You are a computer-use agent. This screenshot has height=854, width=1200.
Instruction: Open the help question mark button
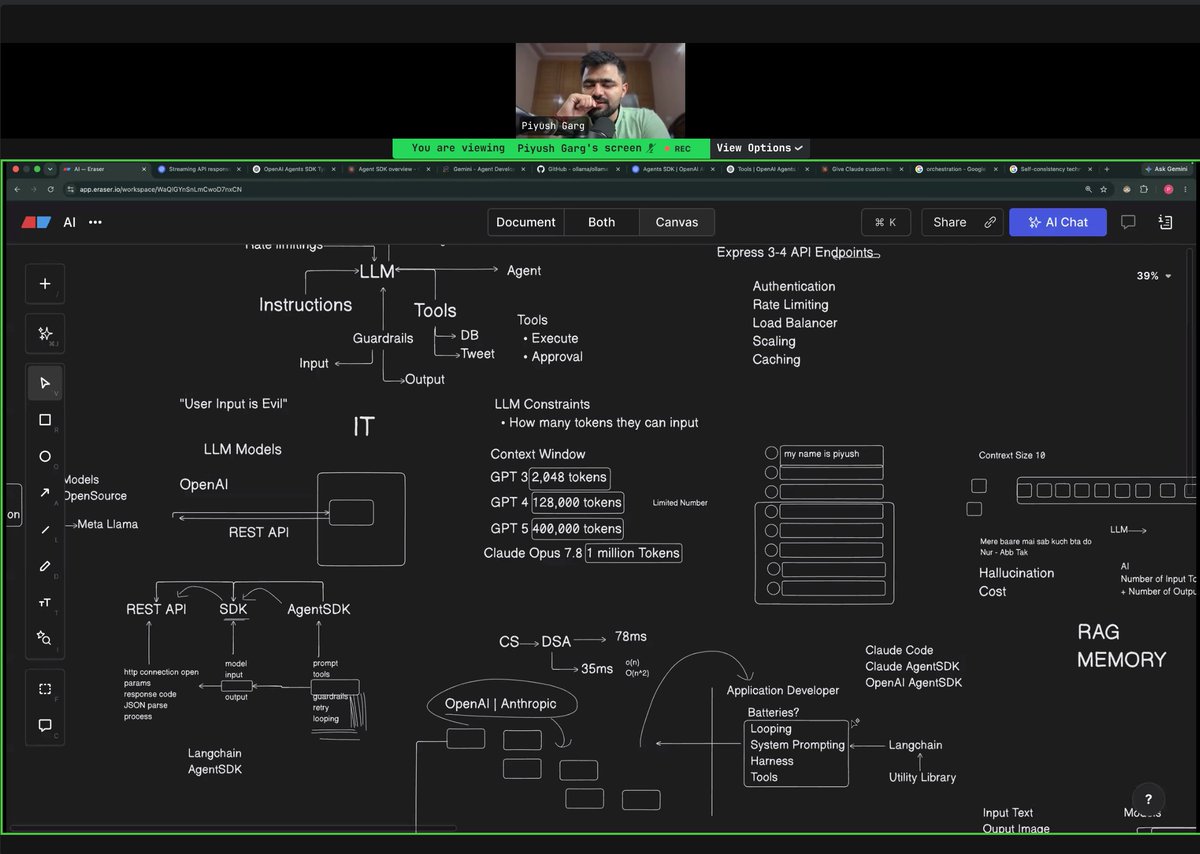1148,799
